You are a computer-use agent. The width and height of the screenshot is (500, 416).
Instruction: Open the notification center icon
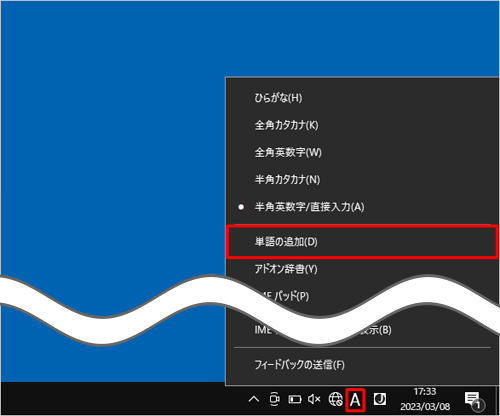point(474,400)
